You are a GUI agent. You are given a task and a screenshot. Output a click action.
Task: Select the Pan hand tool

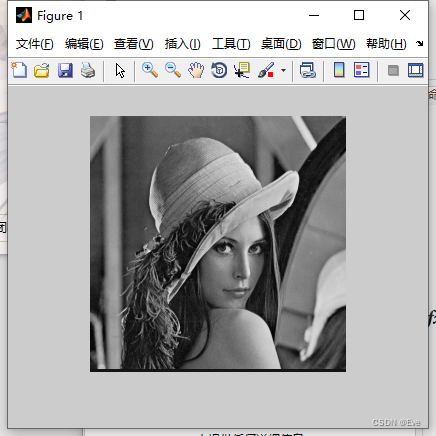coord(196,70)
